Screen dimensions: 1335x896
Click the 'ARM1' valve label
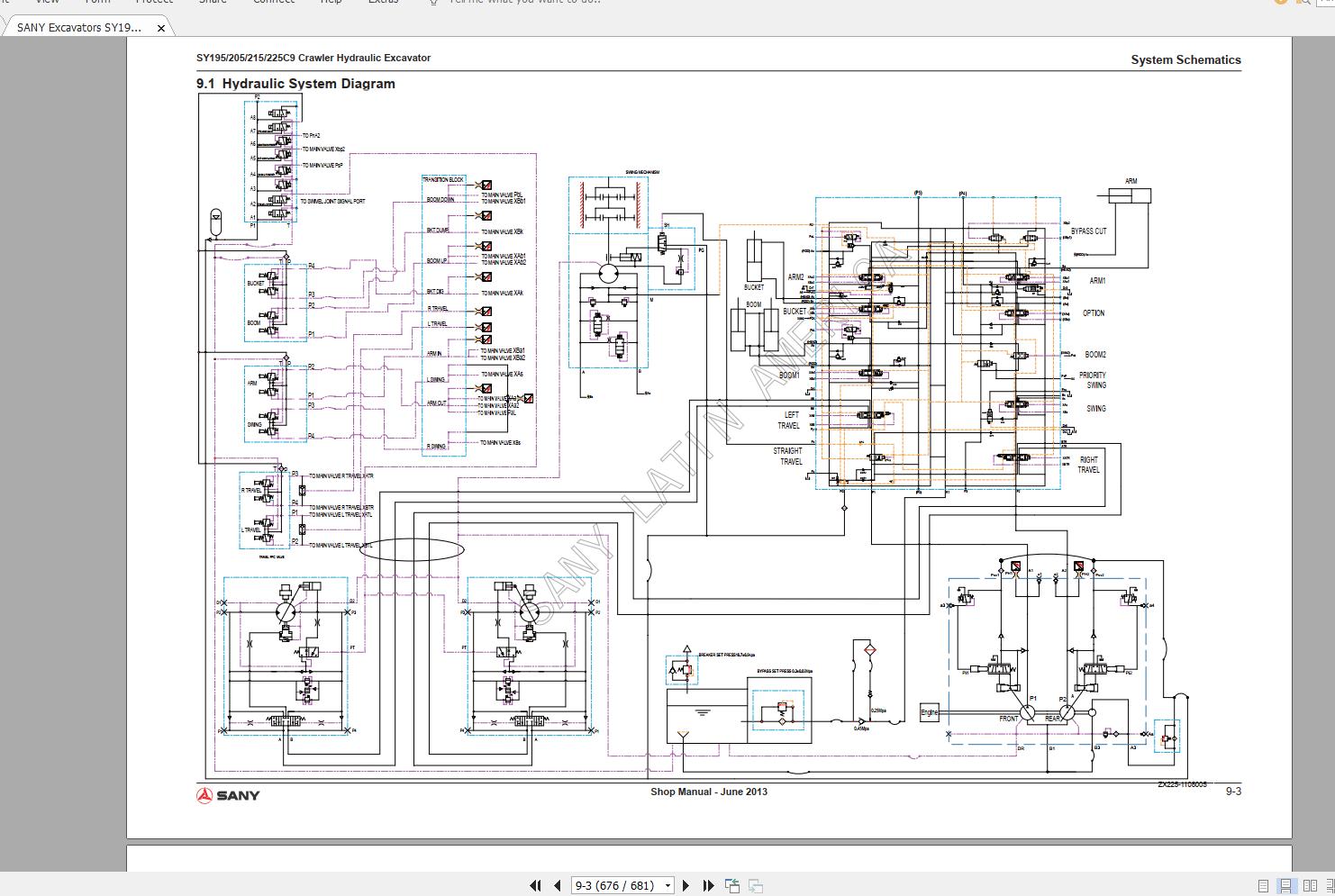[1097, 281]
